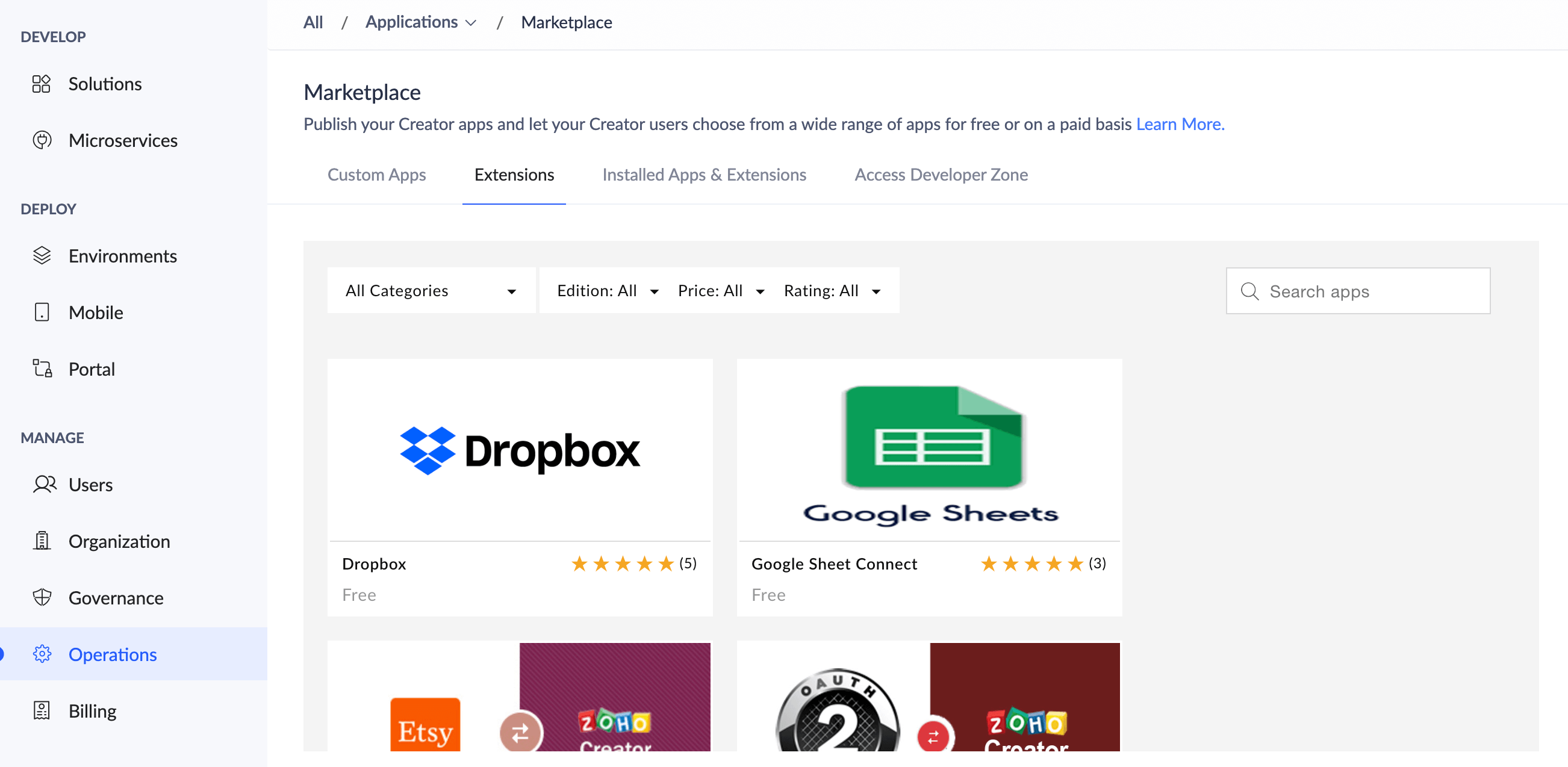Viewport: 1568px width, 767px height.
Task: Click the Mobile icon in the sidebar
Action: (42, 312)
